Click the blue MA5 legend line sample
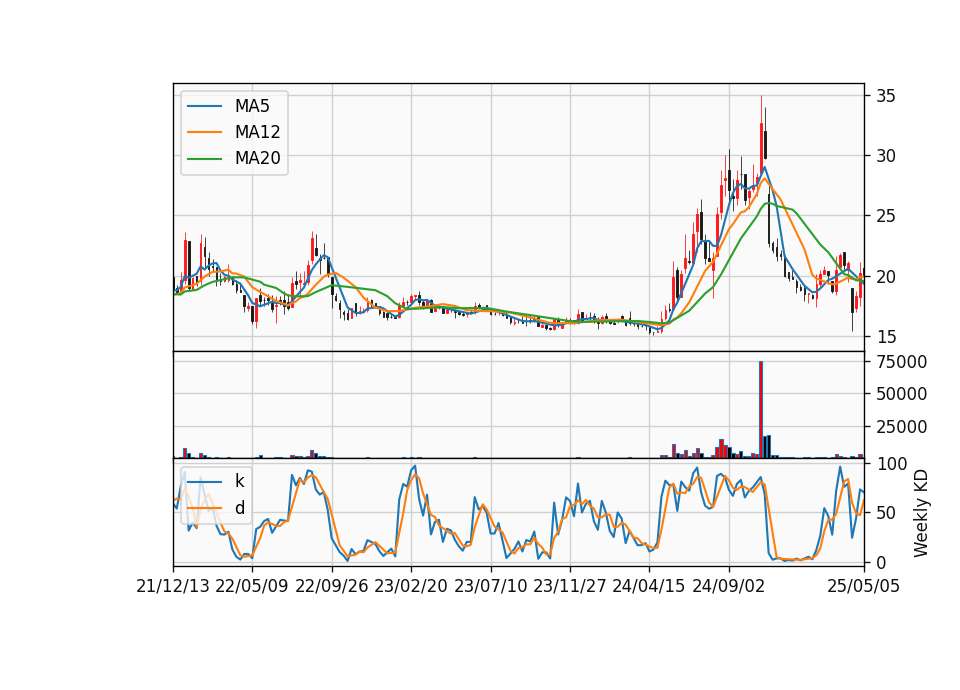The image size is (960, 690). coord(204,106)
